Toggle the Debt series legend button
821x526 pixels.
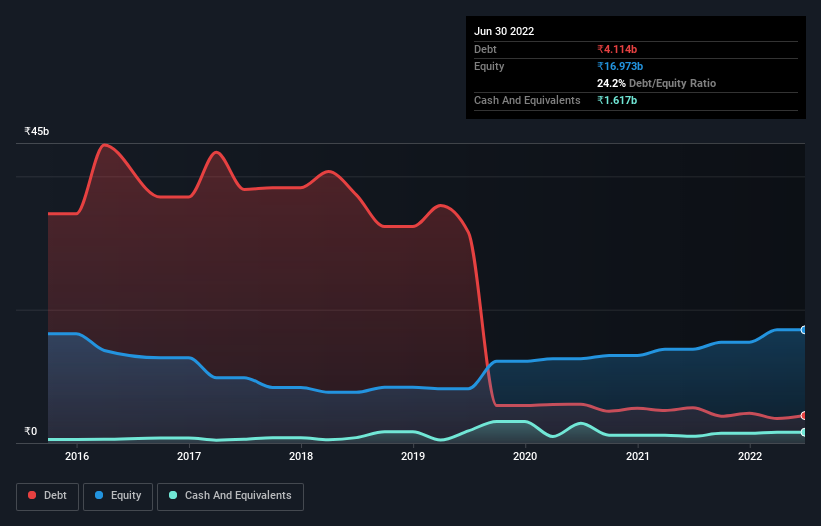(47, 496)
